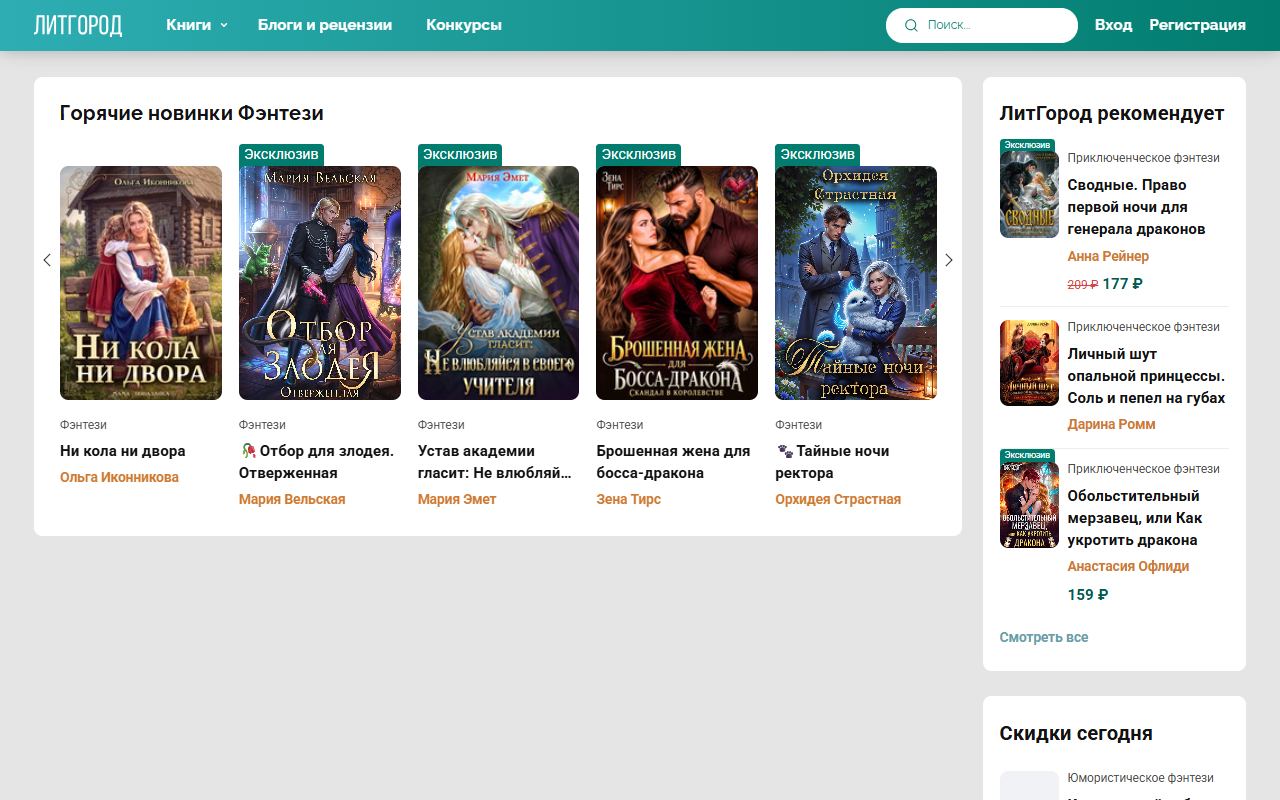Open Брошенная жена для босса-дракона cover
This screenshot has height=800, width=1280.
tap(677, 283)
